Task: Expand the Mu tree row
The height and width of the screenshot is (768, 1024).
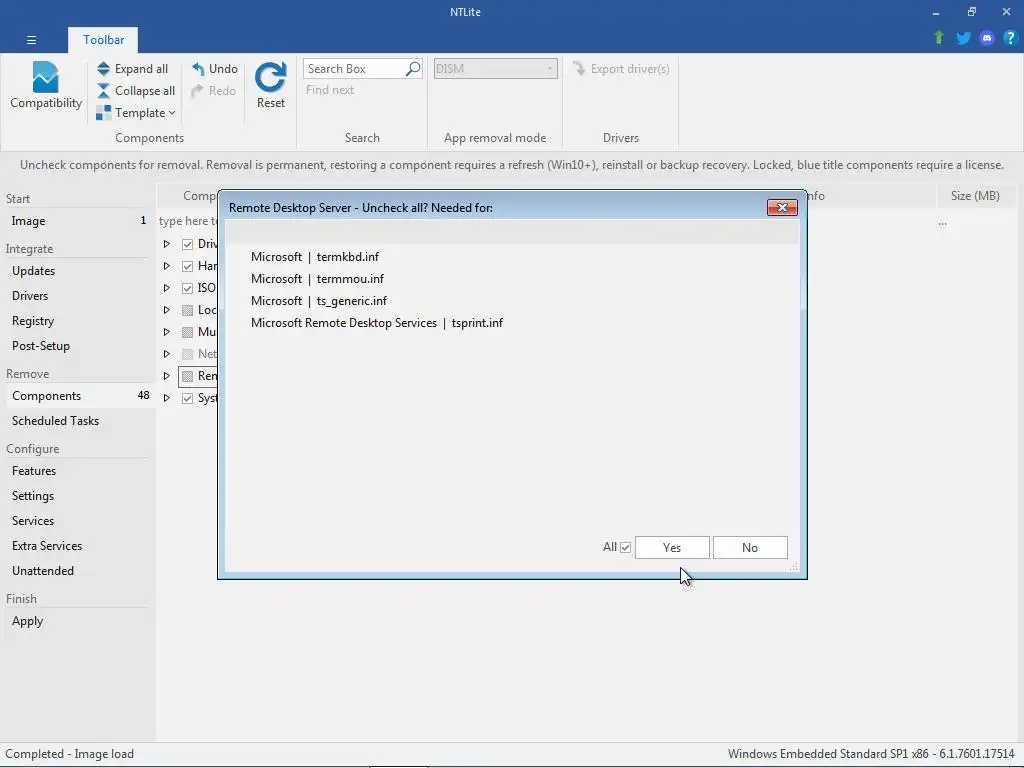Action: [x=167, y=332]
